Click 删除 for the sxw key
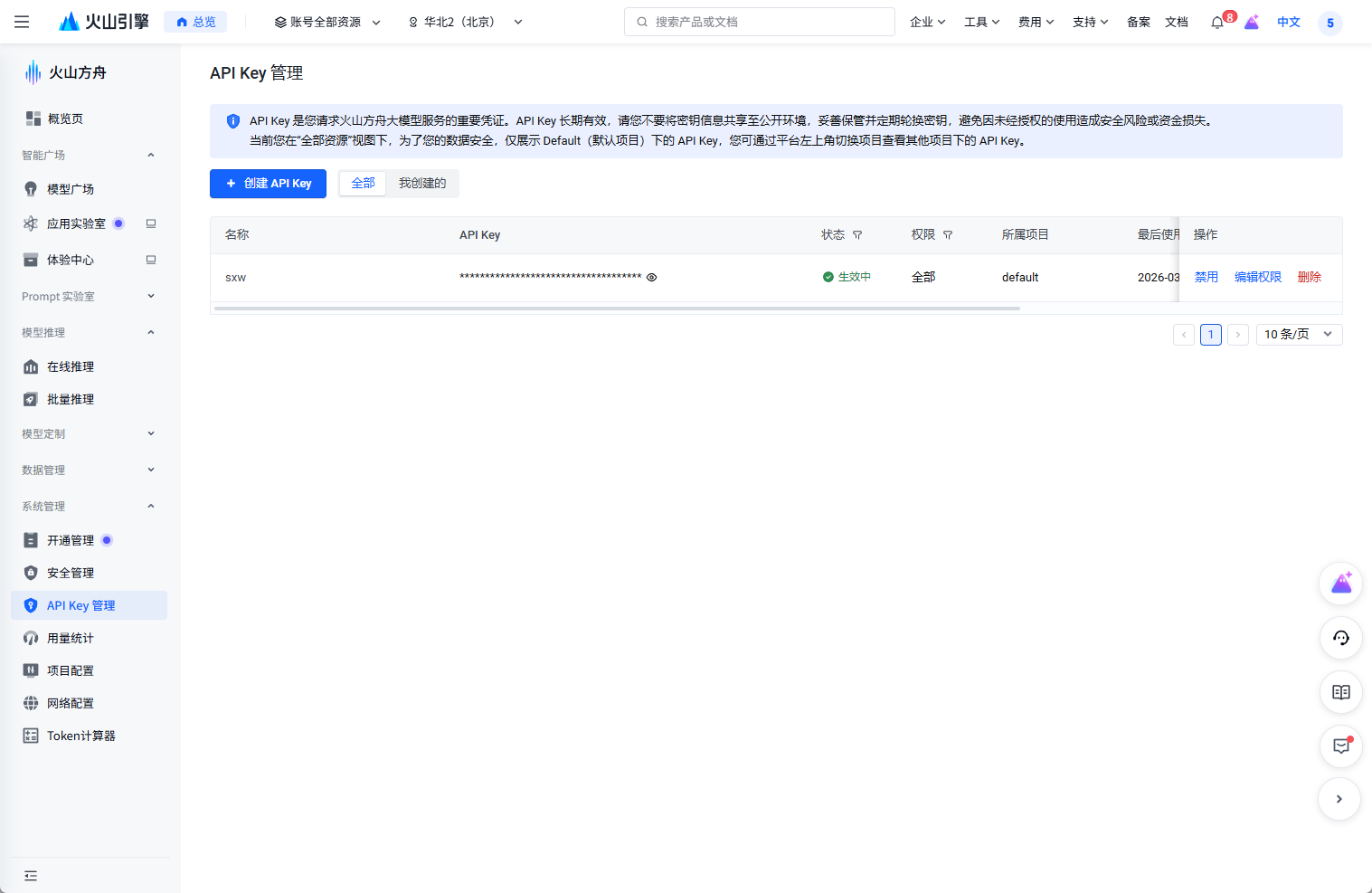The height and width of the screenshot is (893, 1372). 1310,277
